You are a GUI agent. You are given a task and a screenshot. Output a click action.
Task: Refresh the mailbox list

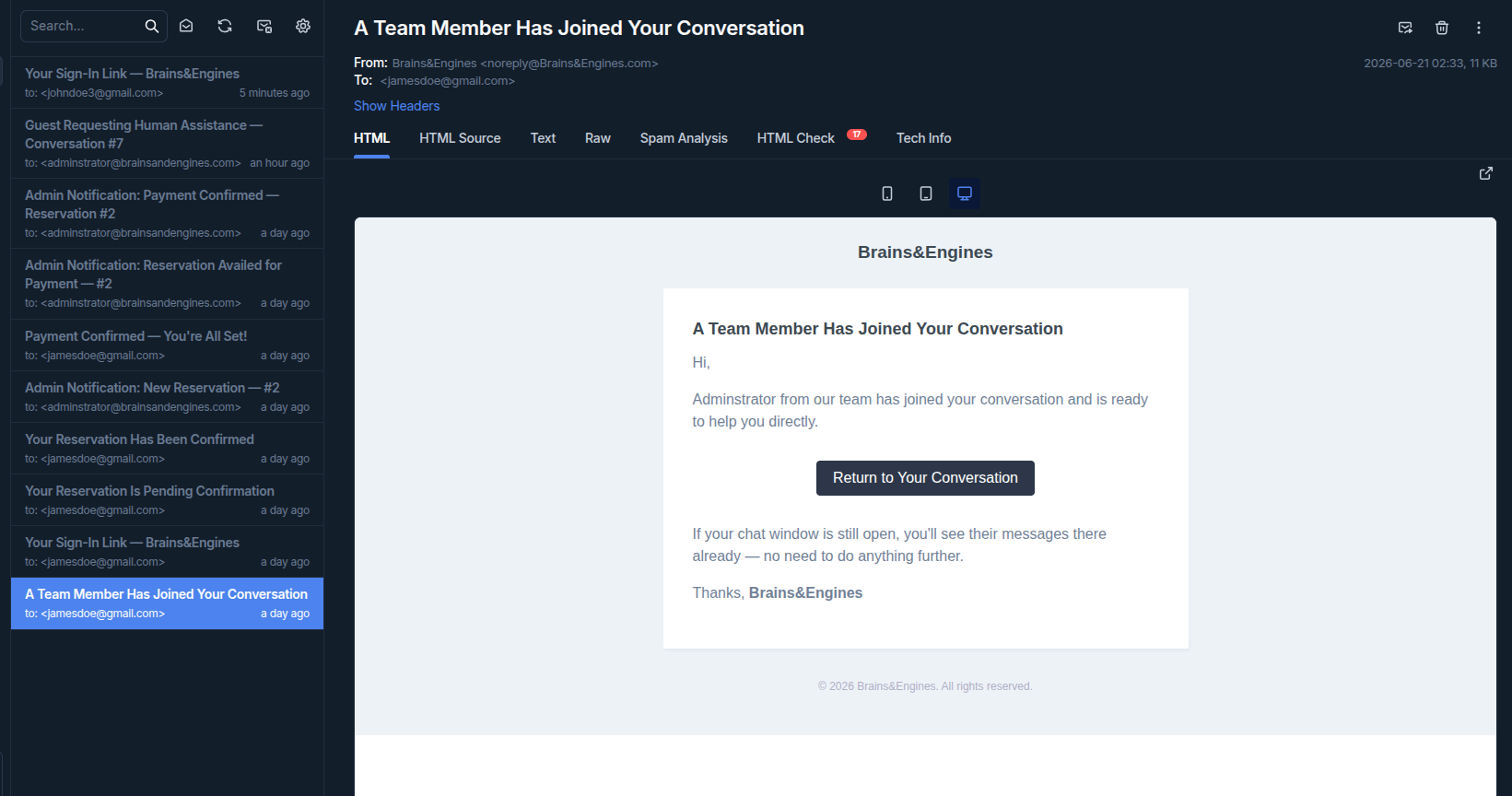(x=225, y=26)
